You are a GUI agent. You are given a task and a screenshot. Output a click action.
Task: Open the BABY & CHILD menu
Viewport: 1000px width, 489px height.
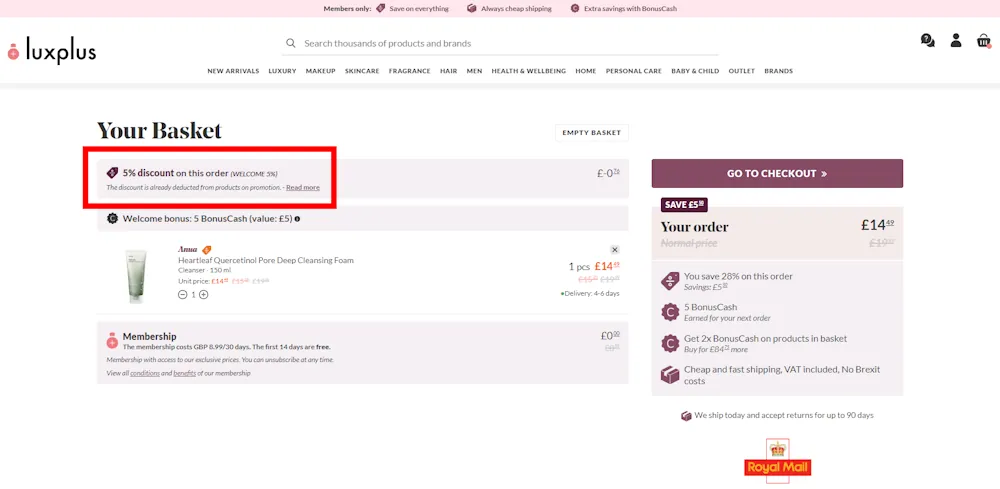click(695, 71)
